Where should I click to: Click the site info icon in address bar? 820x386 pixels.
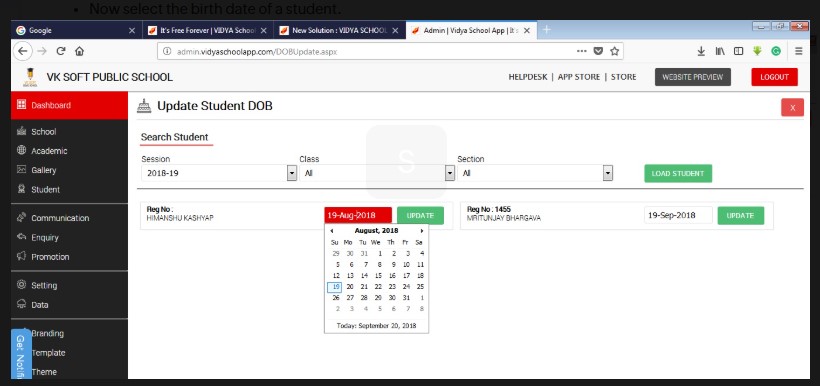tap(167, 51)
